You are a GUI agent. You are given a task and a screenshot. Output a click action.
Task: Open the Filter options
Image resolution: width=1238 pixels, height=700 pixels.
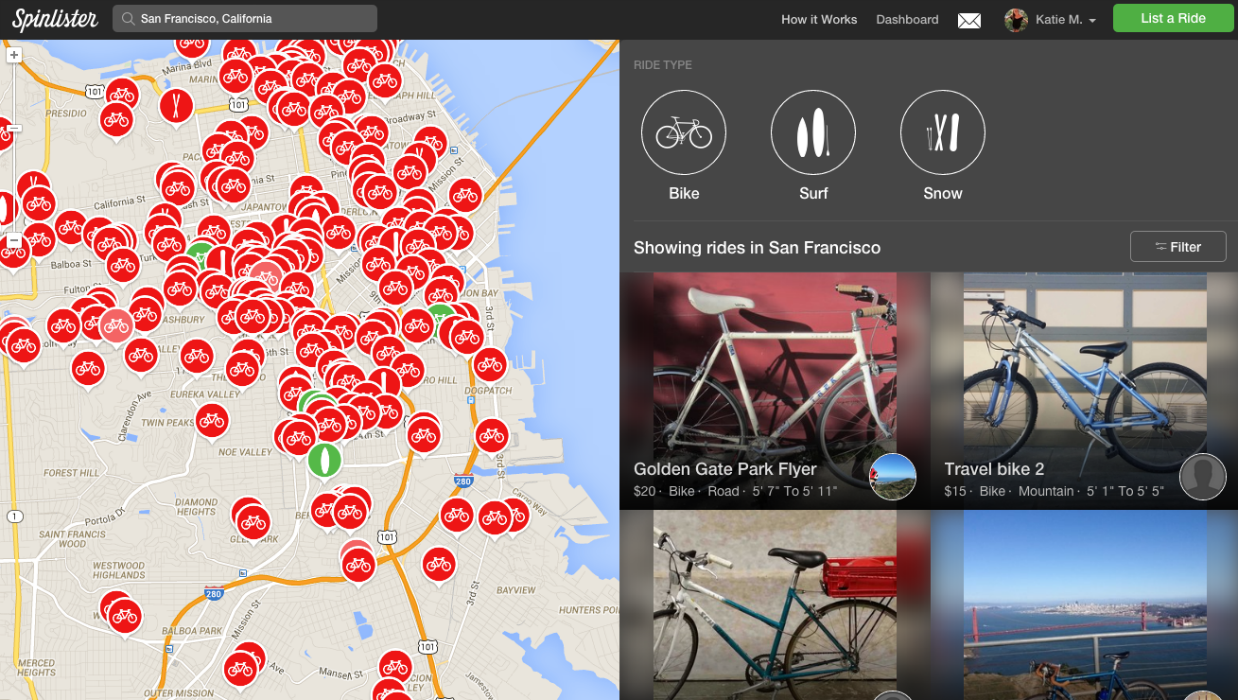click(1178, 247)
